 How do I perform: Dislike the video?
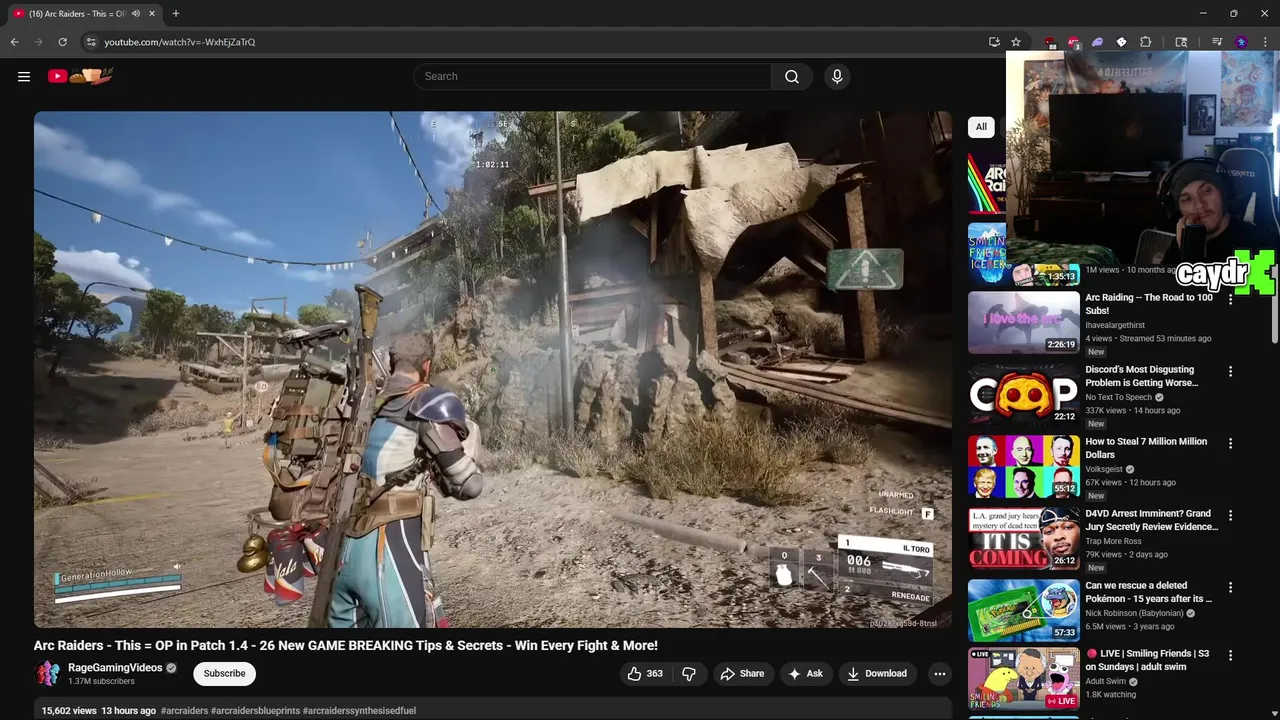point(688,674)
